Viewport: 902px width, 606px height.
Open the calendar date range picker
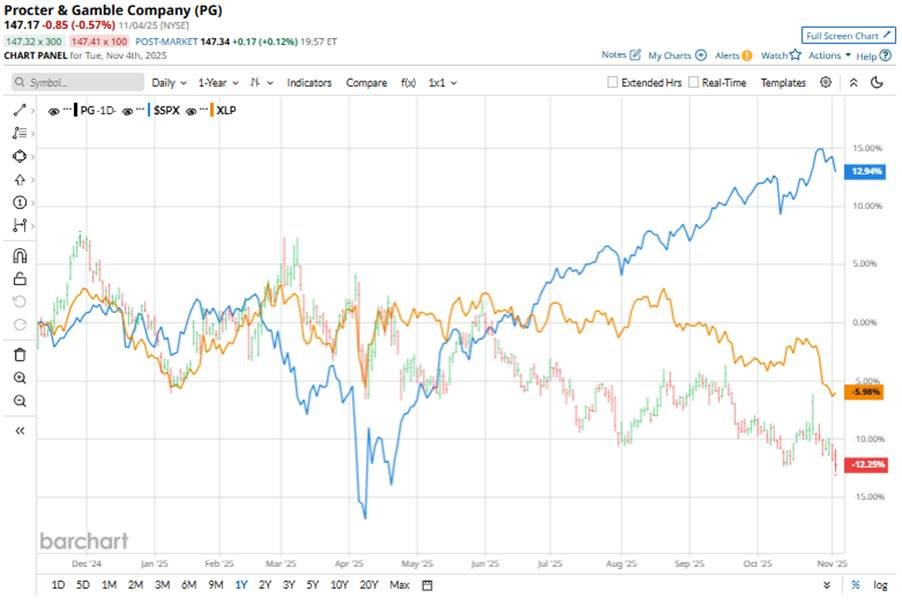(x=427, y=585)
